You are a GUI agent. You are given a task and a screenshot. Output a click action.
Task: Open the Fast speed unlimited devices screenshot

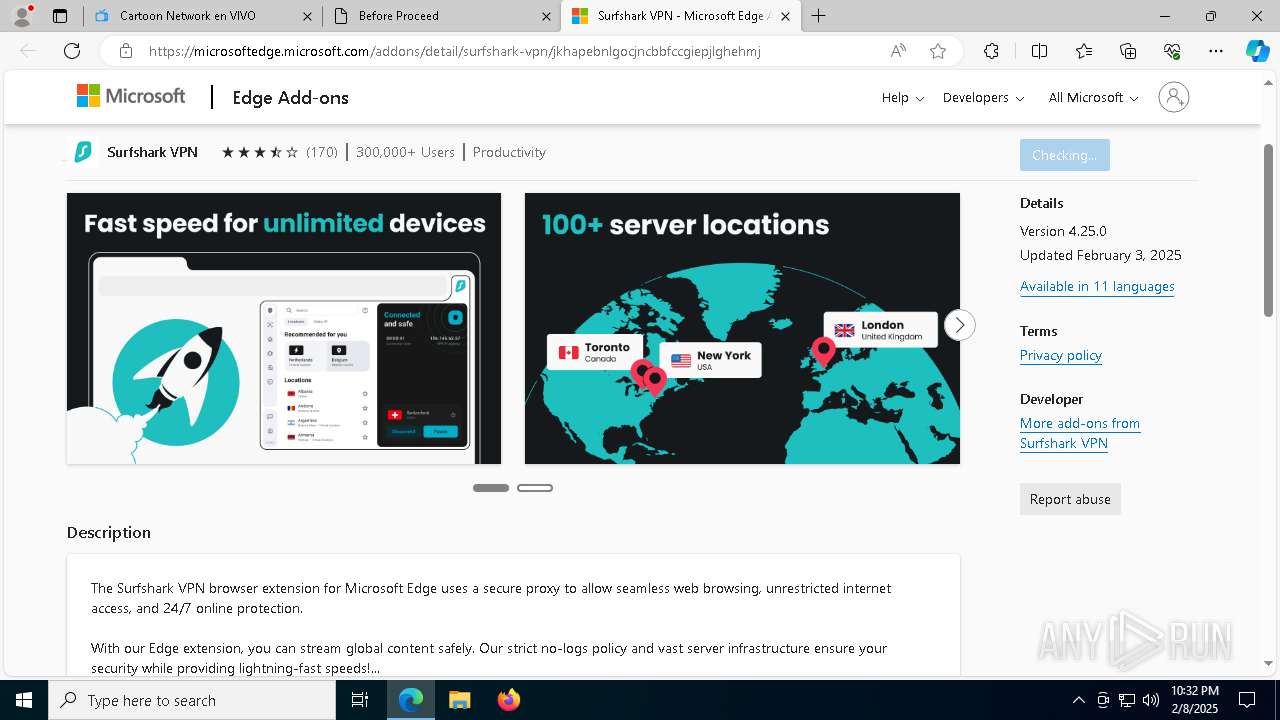(x=284, y=328)
